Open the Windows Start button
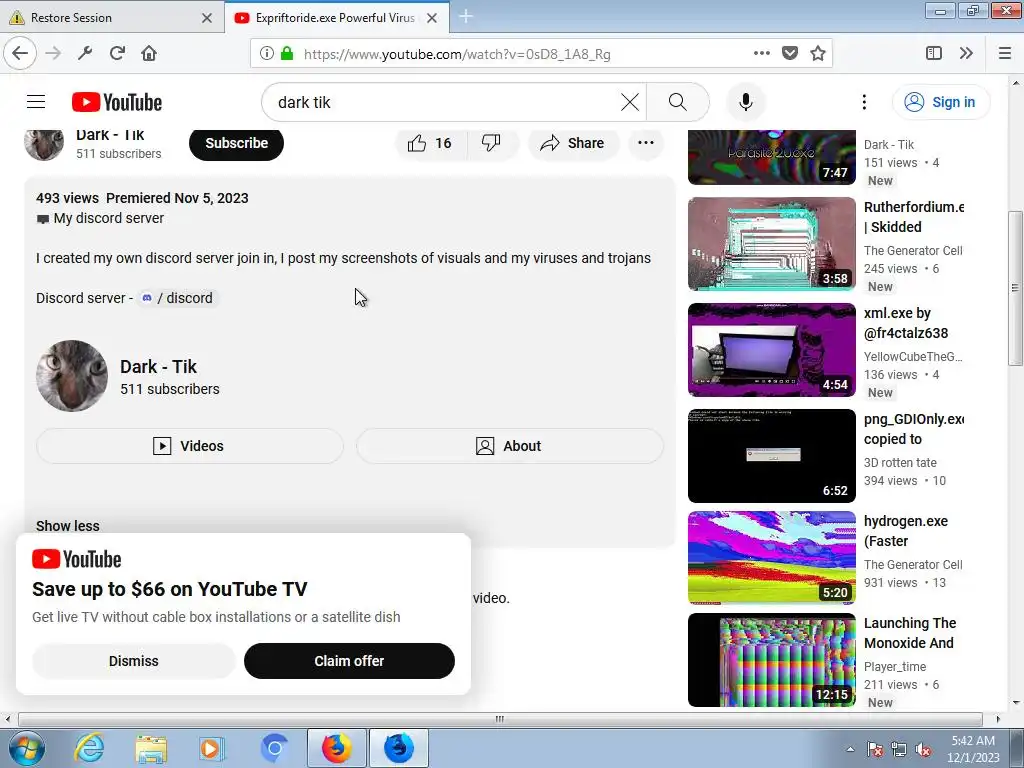Viewport: 1024px width, 768px height. pos(25,748)
